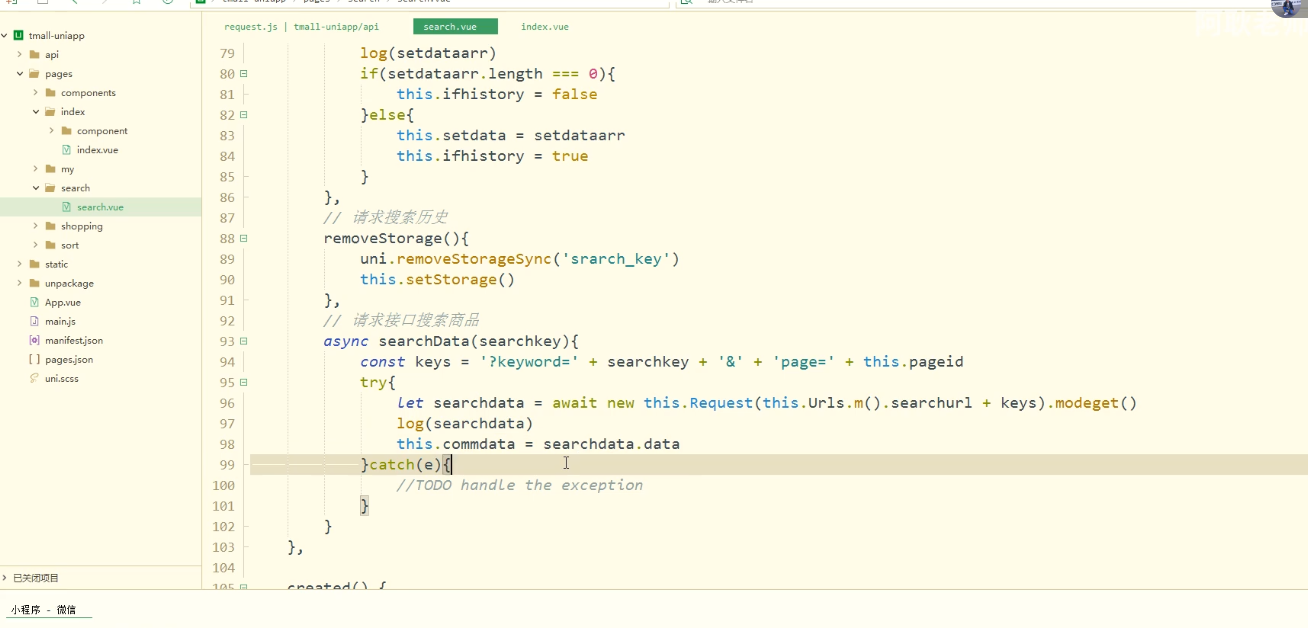Click the search folder icon
The height and width of the screenshot is (628, 1308).
click(51, 188)
